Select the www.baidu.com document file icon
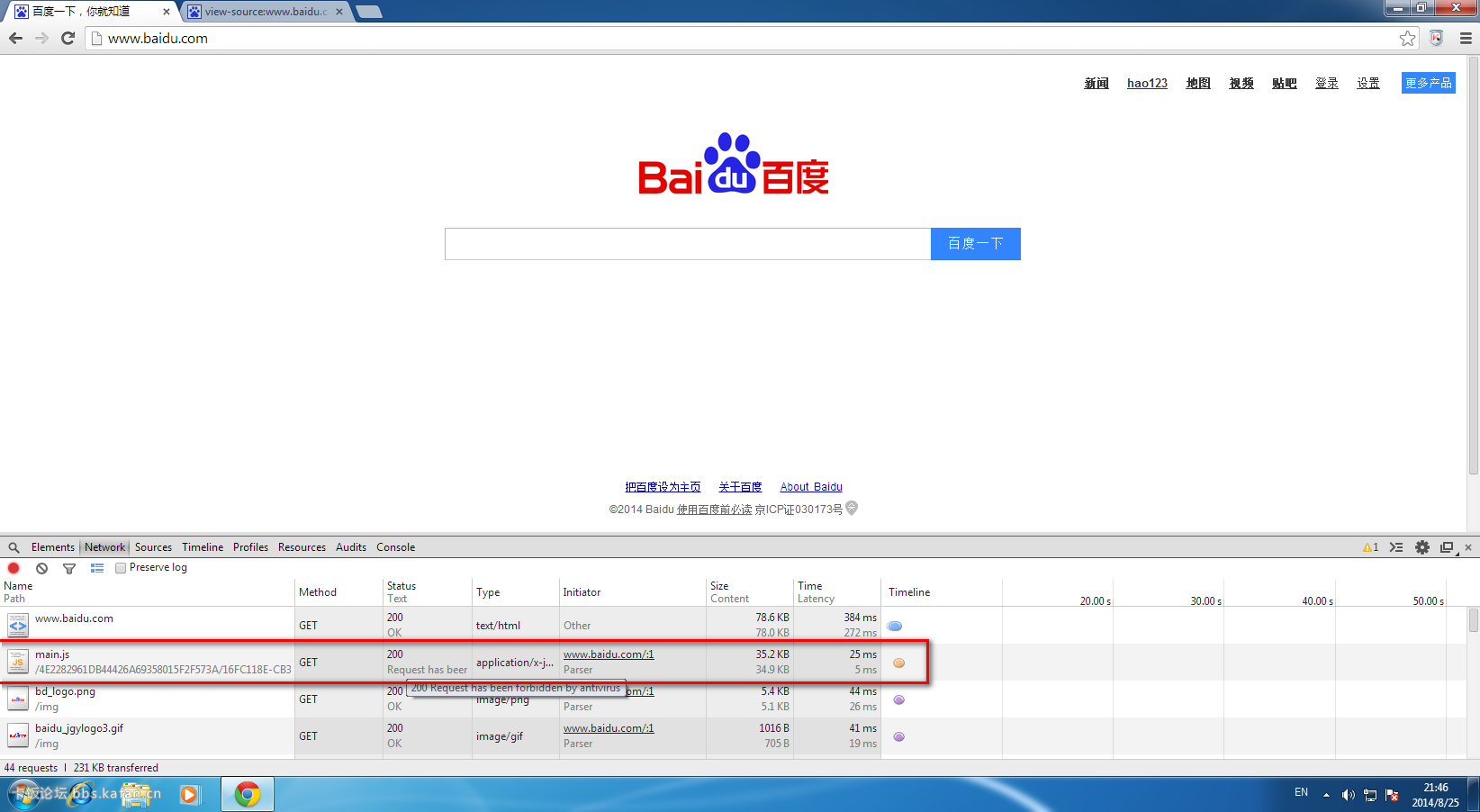This screenshot has width=1480, height=812. (x=17, y=625)
